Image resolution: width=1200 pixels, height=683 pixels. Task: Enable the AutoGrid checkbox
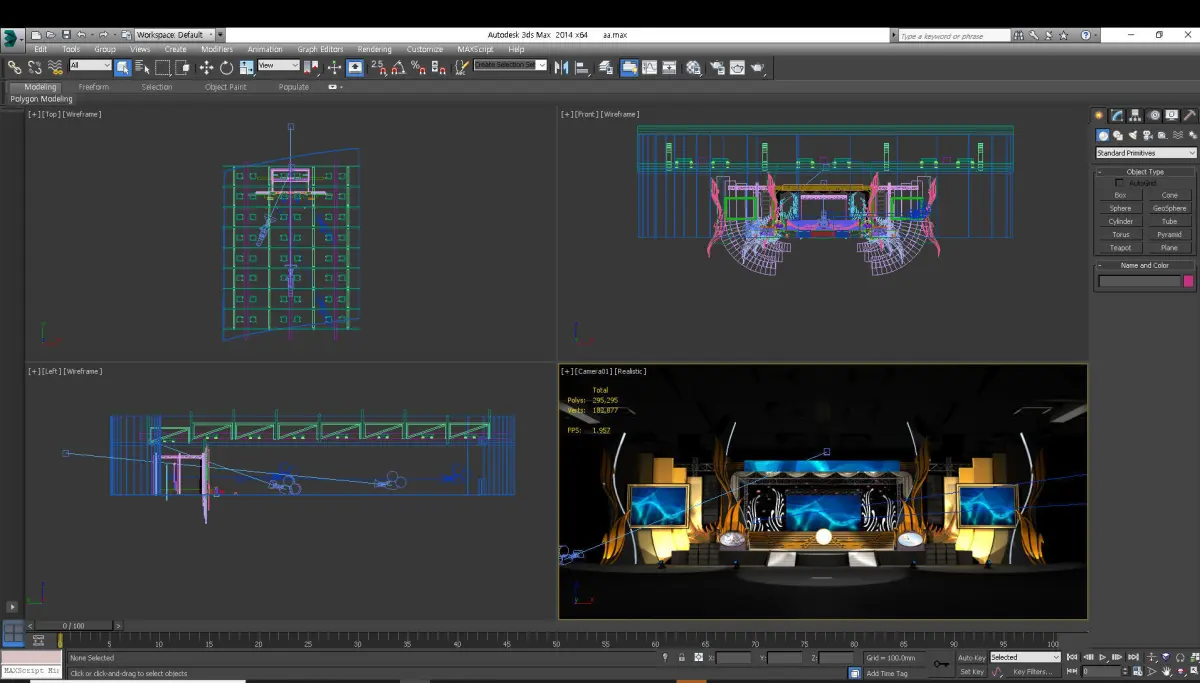pyautogui.click(x=1120, y=183)
